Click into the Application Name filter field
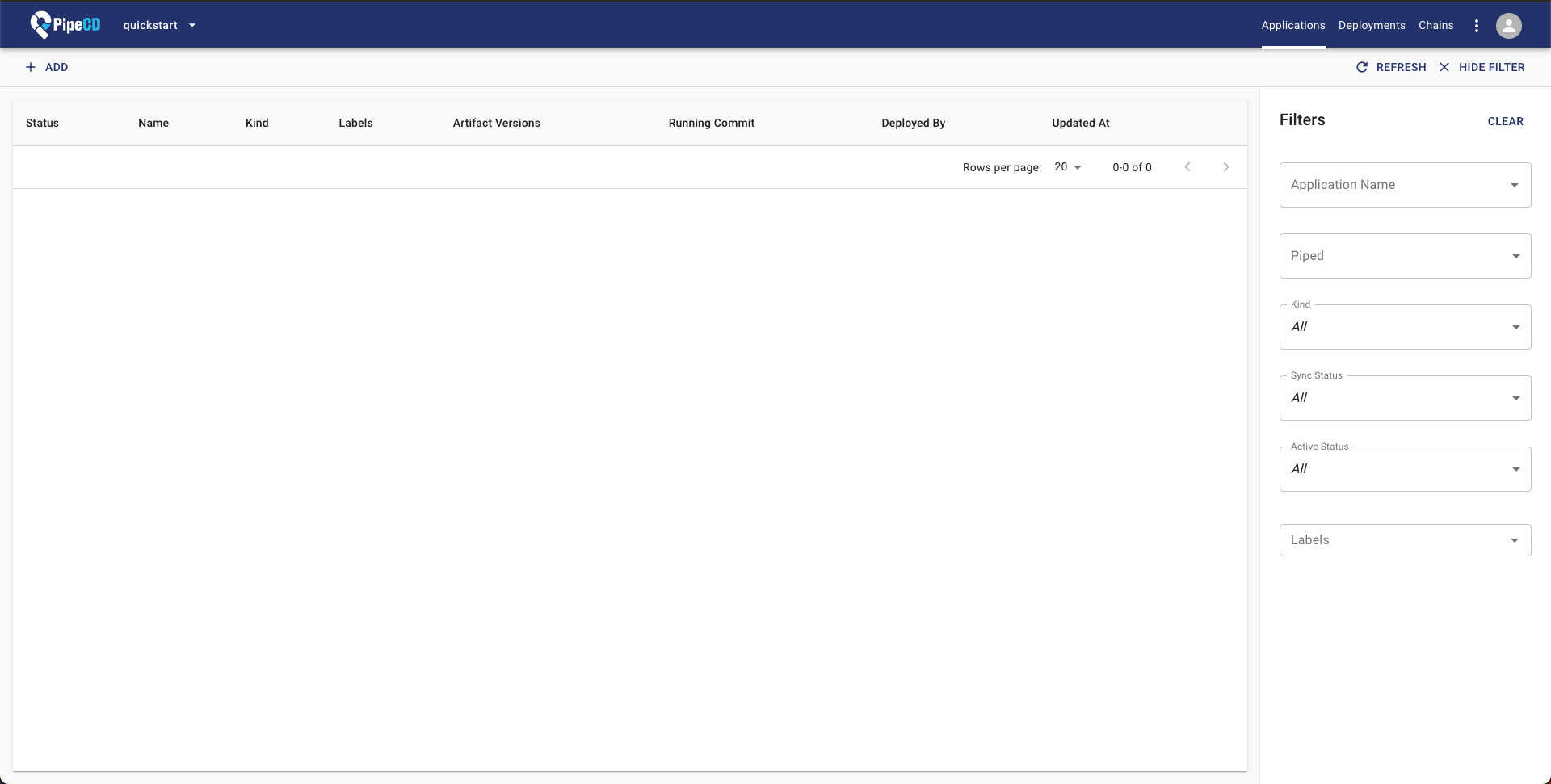The image size is (1551, 784). click(x=1393, y=185)
